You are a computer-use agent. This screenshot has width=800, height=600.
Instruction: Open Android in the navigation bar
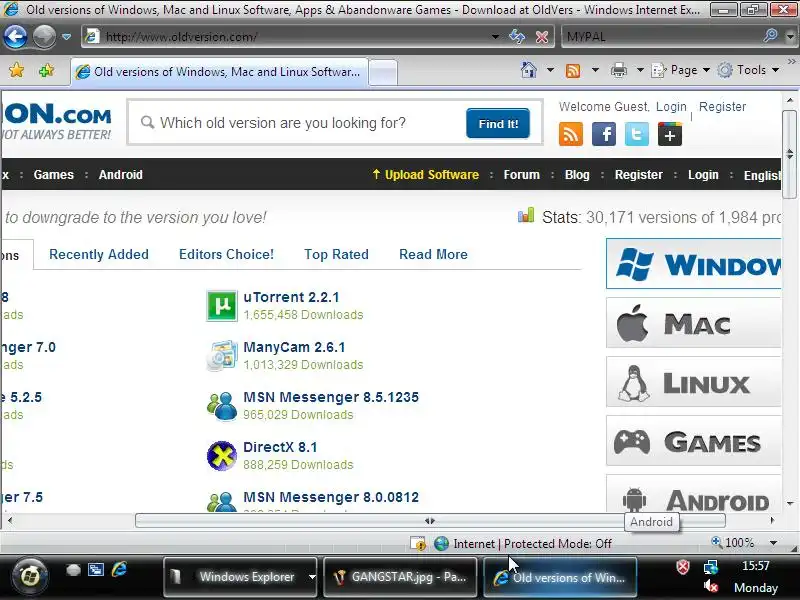(120, 174)
